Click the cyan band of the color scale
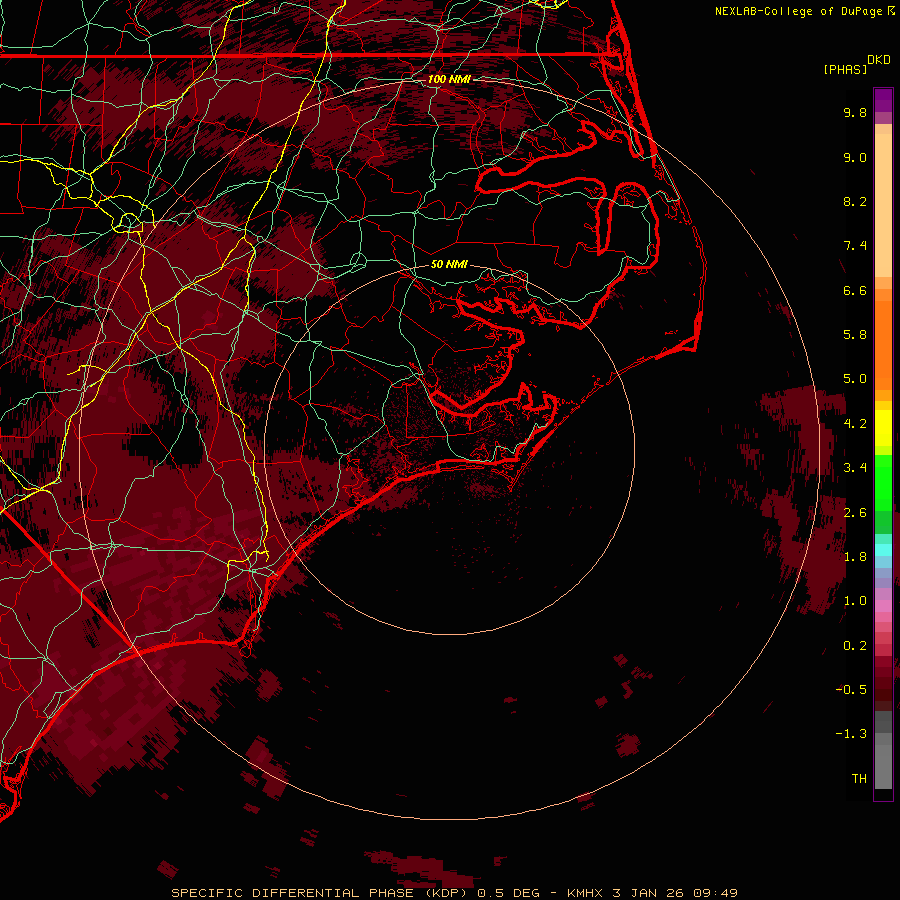Image resolution: width=900 pixels, height=900 pixels. (x=883, y=550)
